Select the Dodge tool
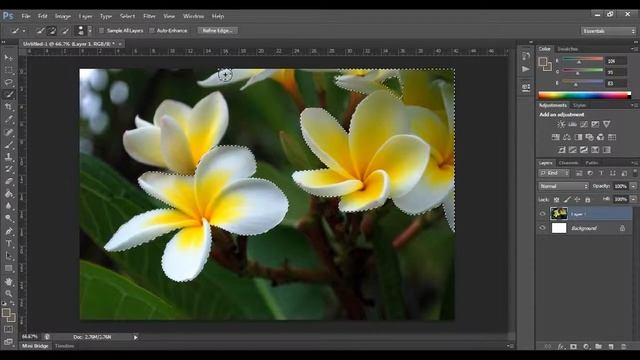 click(8, 218)
